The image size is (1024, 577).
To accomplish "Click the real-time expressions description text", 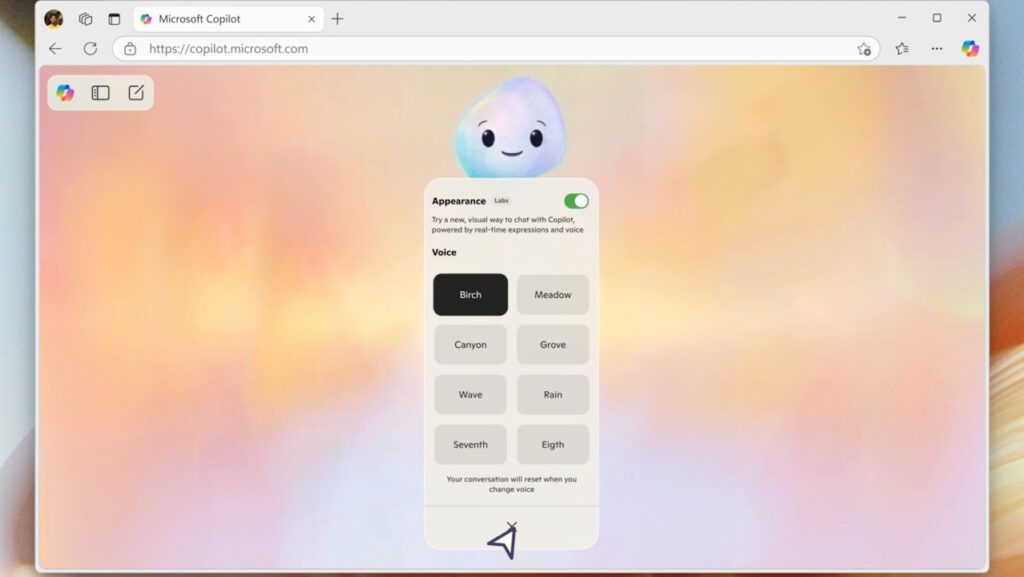I will pyautogui.click(x=507, y=225).
